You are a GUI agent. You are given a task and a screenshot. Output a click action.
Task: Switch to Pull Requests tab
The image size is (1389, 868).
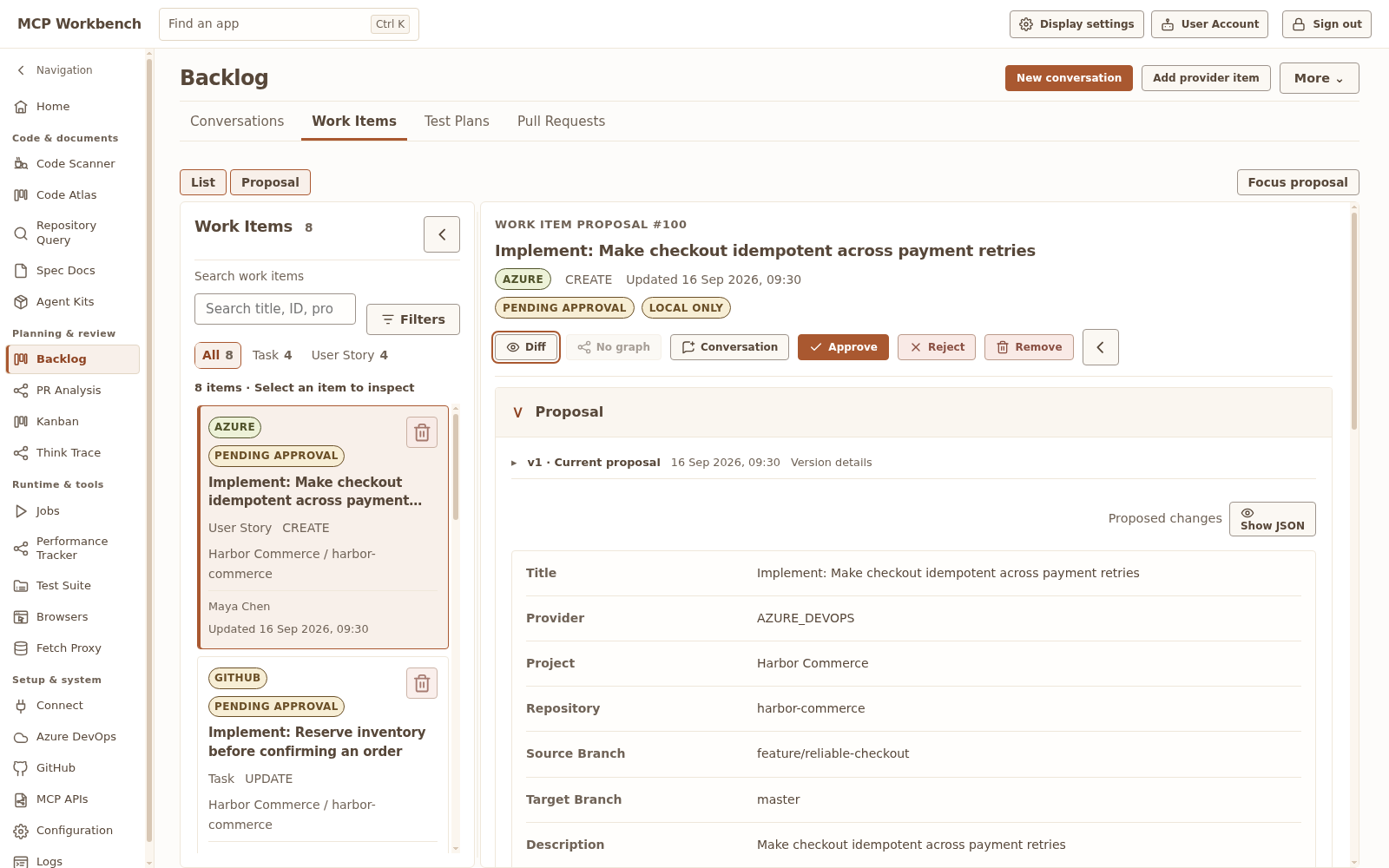pos(561,122)
